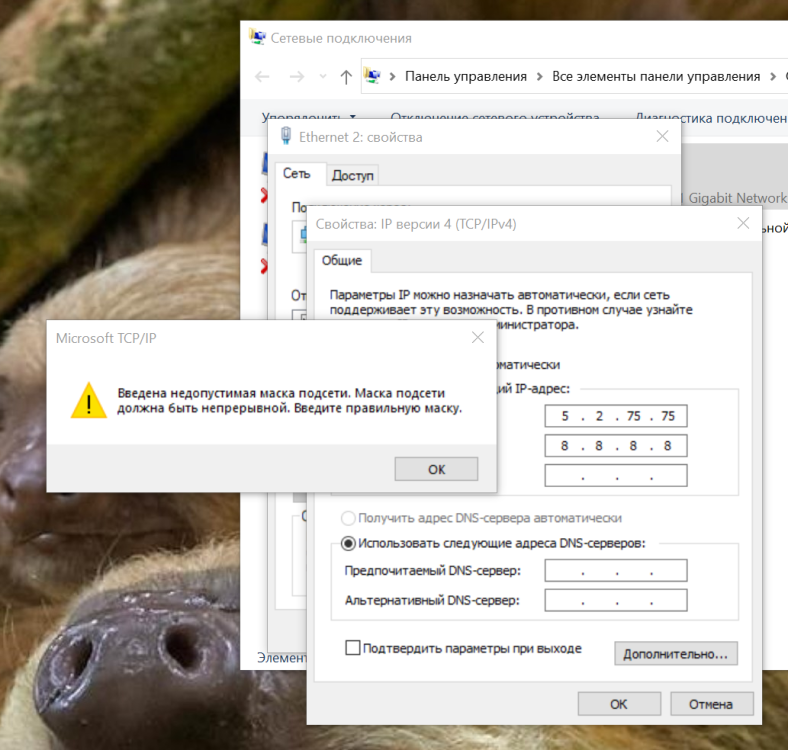
Task: Expand chevron after Все элементы панели управления
Action: [773, 76]
